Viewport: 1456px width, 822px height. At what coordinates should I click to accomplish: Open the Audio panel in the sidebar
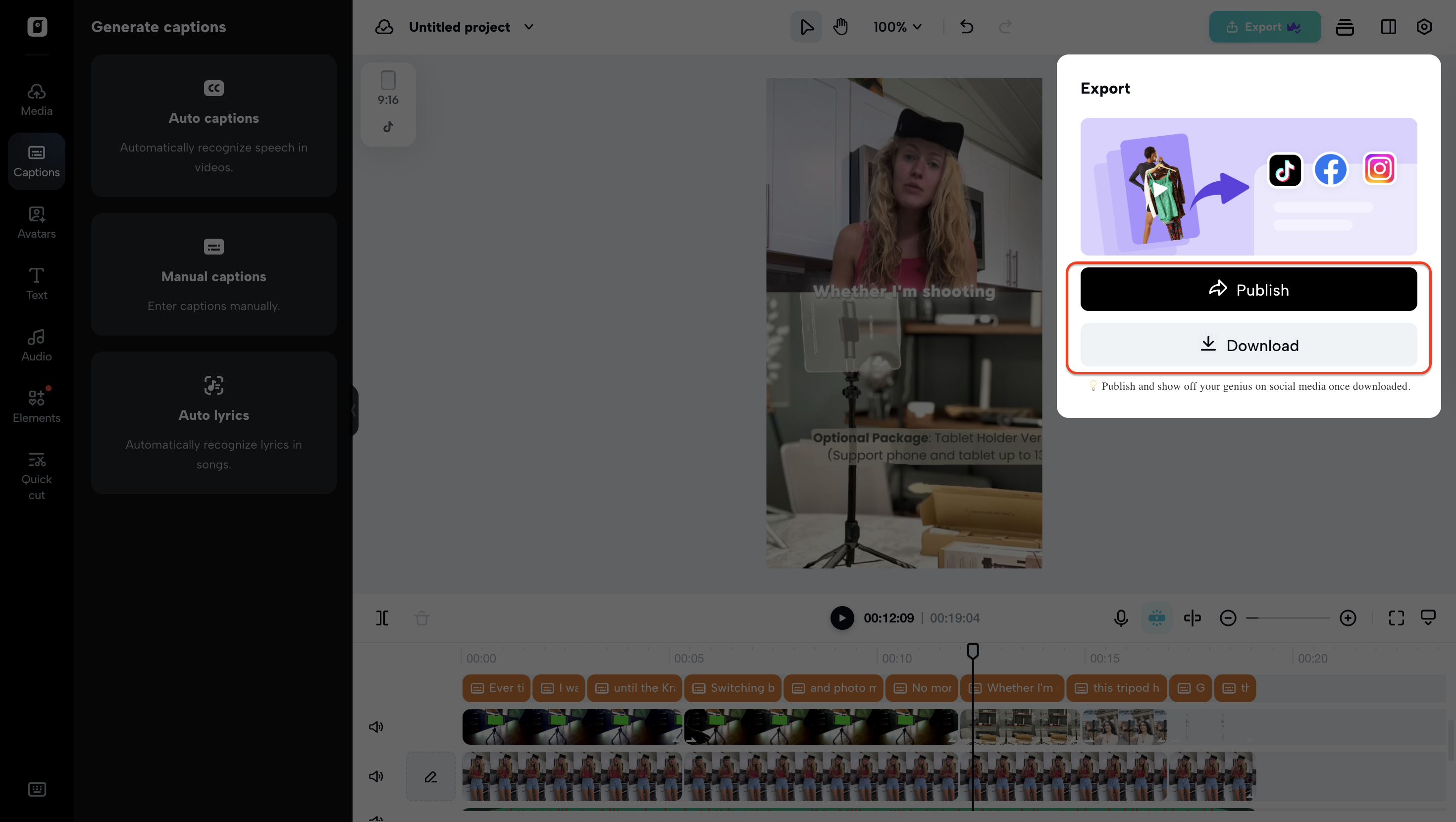tap(36, 345)
